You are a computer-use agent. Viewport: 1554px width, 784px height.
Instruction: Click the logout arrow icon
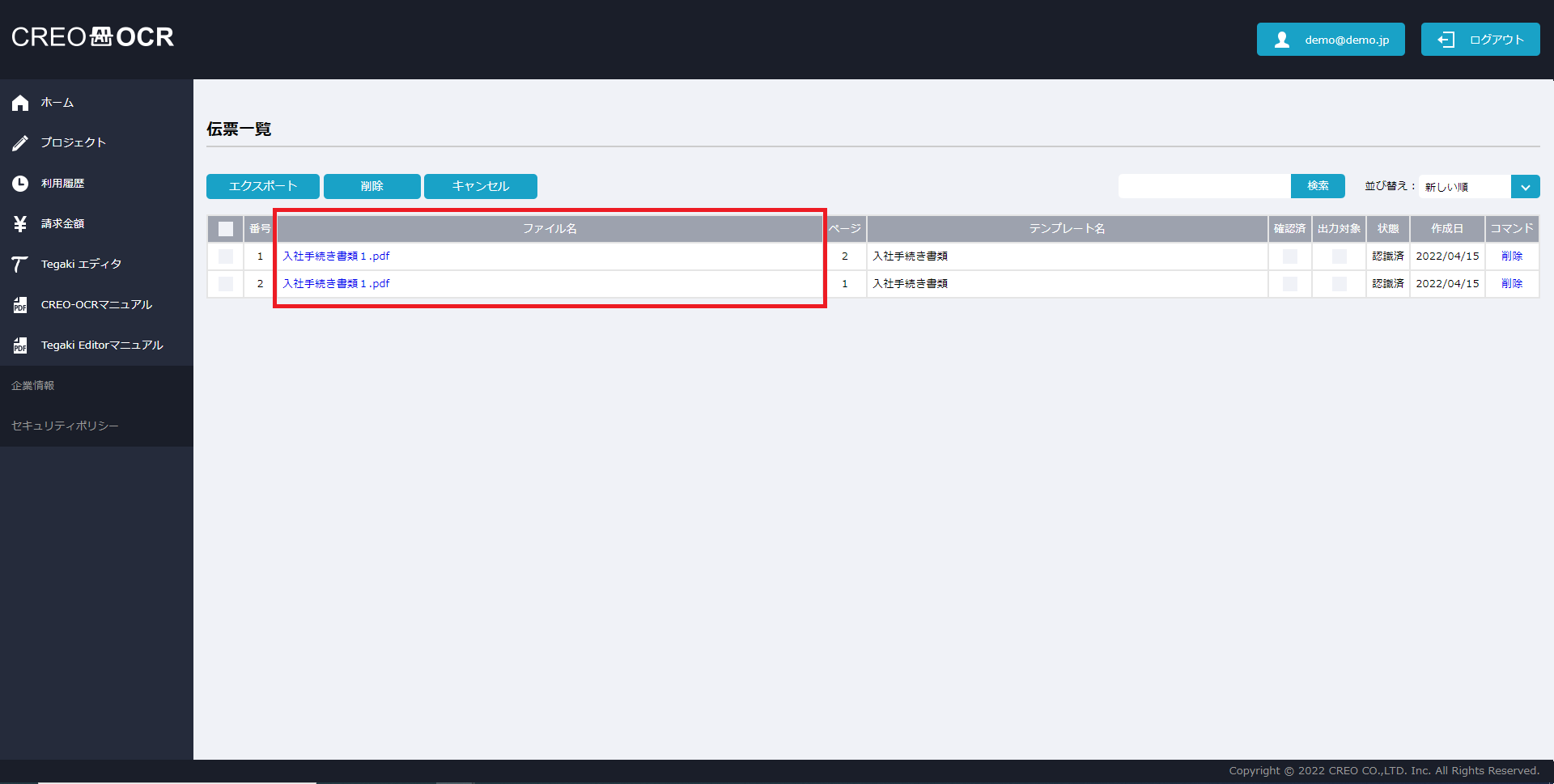(1446, 40)
